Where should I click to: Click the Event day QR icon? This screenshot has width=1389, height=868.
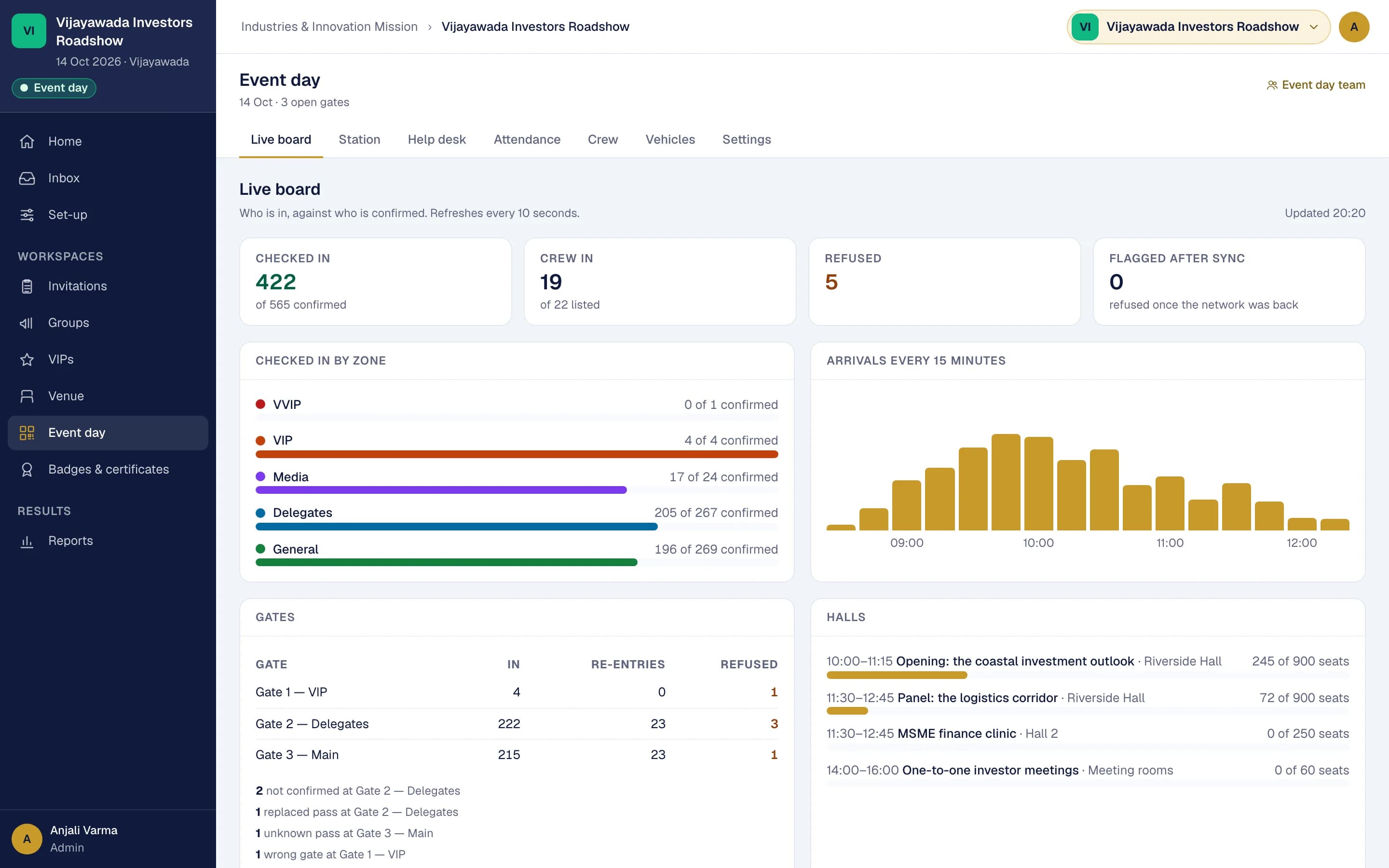tap(27, 433)
